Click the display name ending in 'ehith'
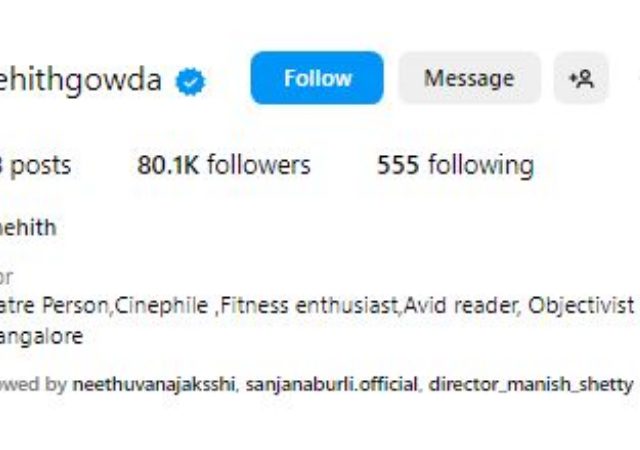Screen dimensions: 640x450 (28, 227)
